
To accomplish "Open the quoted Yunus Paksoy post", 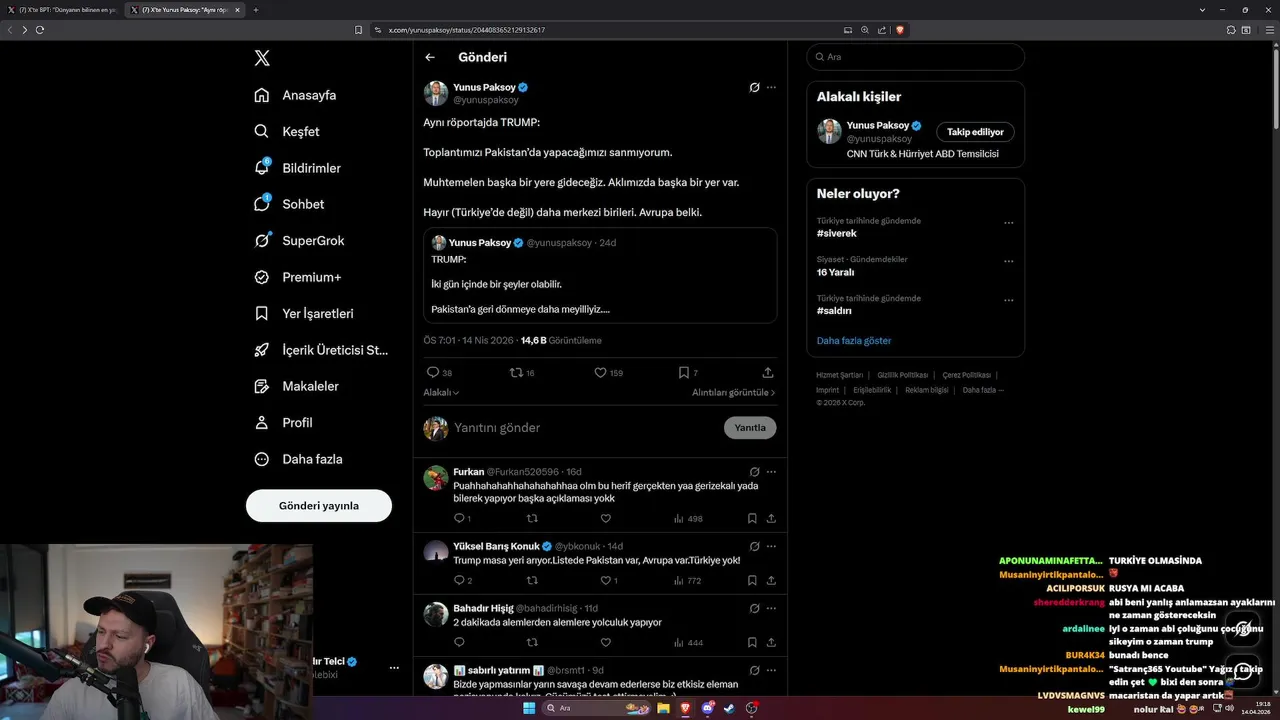I will pos(600,275).
